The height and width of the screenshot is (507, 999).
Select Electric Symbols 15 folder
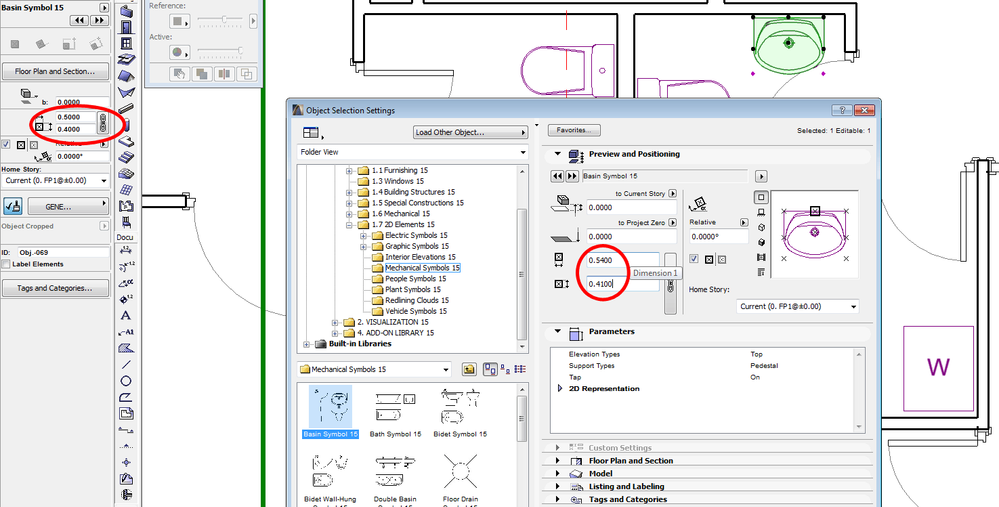(x=416, y=236)
